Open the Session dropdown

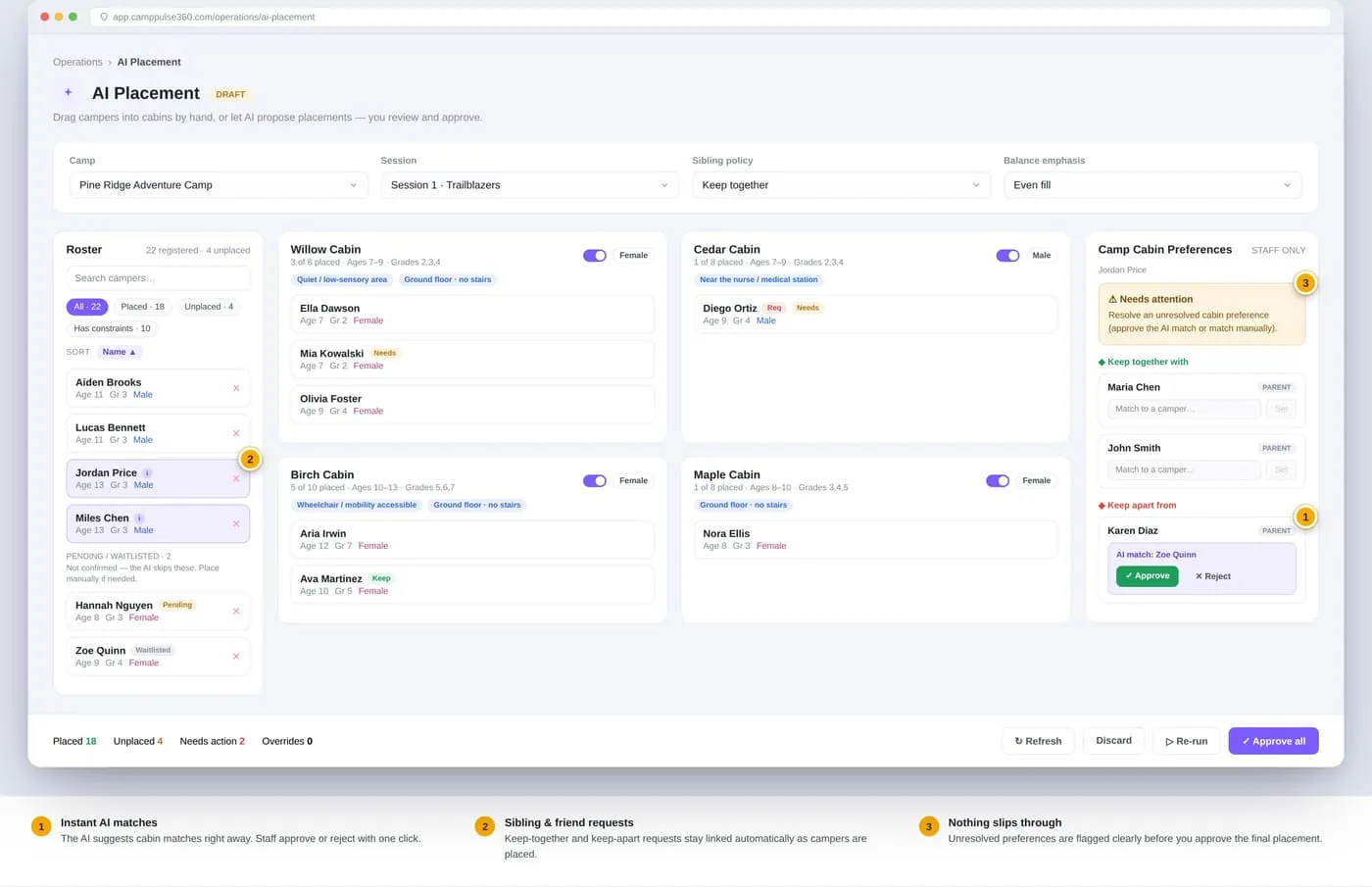[529, 185]
